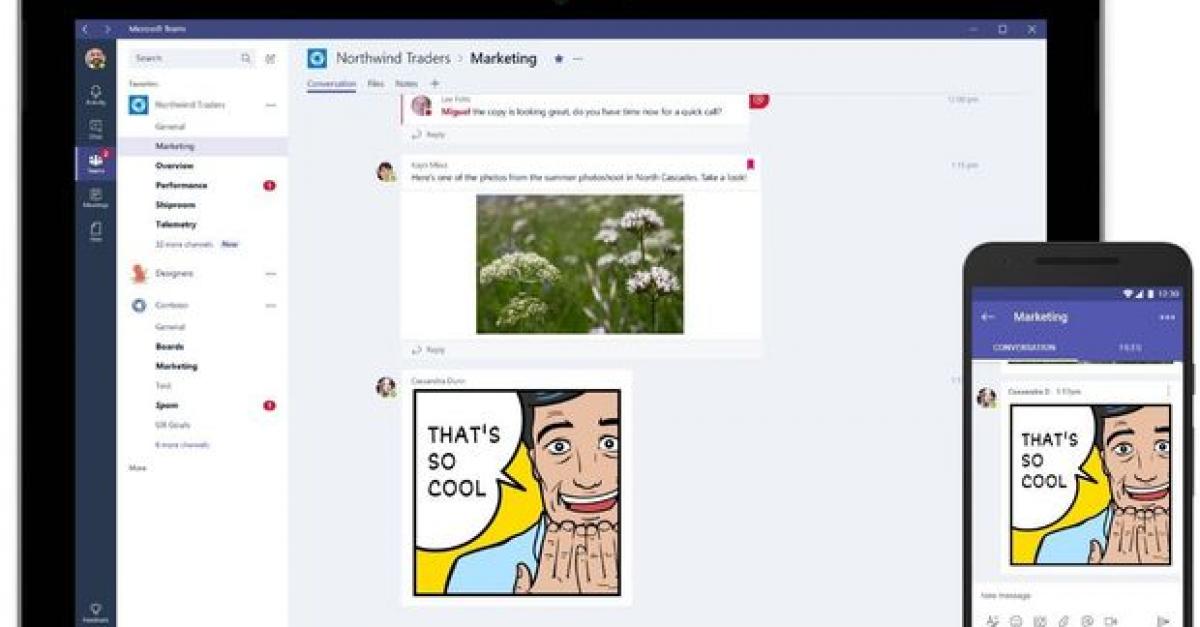1200x627 pixels.
Task: Click the Northwind Traders breadcrumb in header
Action: point(393,59)
